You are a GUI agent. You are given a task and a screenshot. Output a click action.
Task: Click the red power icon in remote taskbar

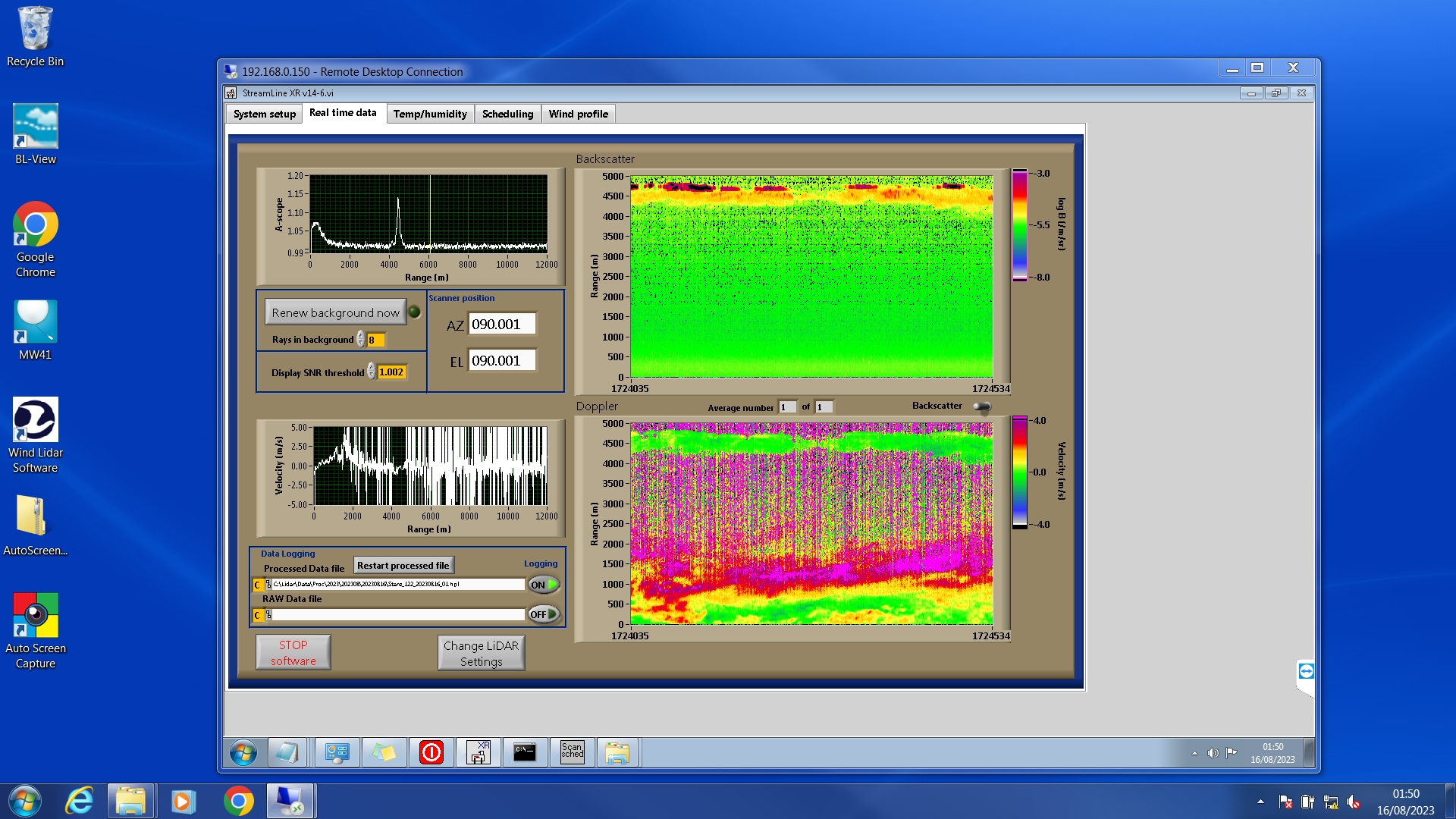click(x=431, y=752)
